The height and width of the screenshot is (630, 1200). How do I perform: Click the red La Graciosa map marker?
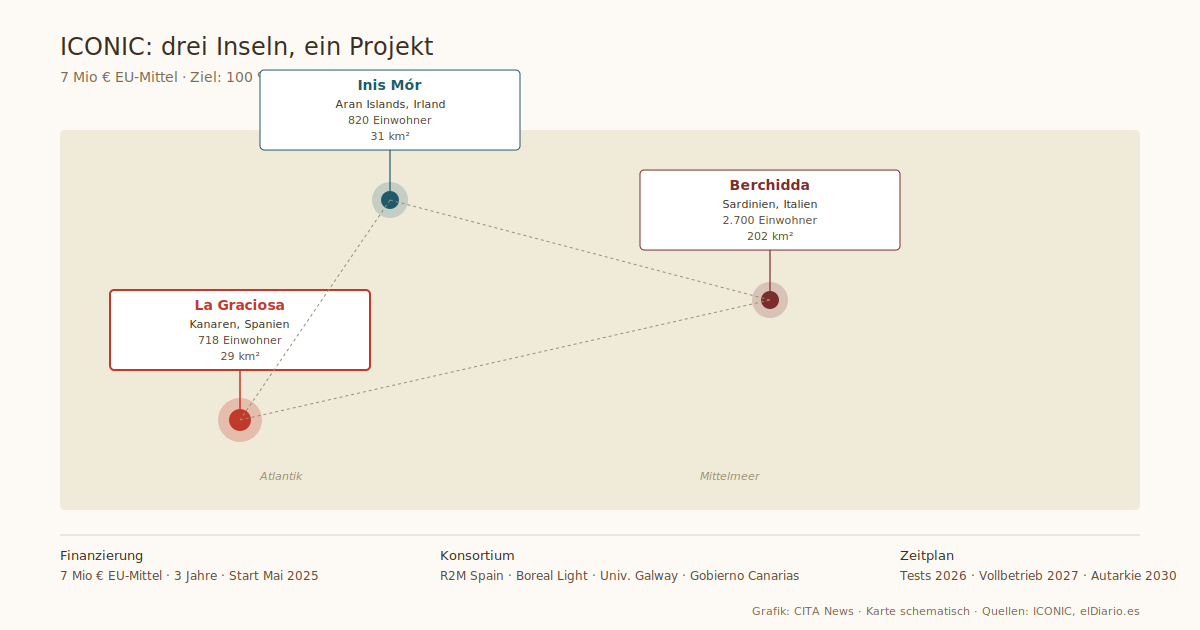[240, 420]
